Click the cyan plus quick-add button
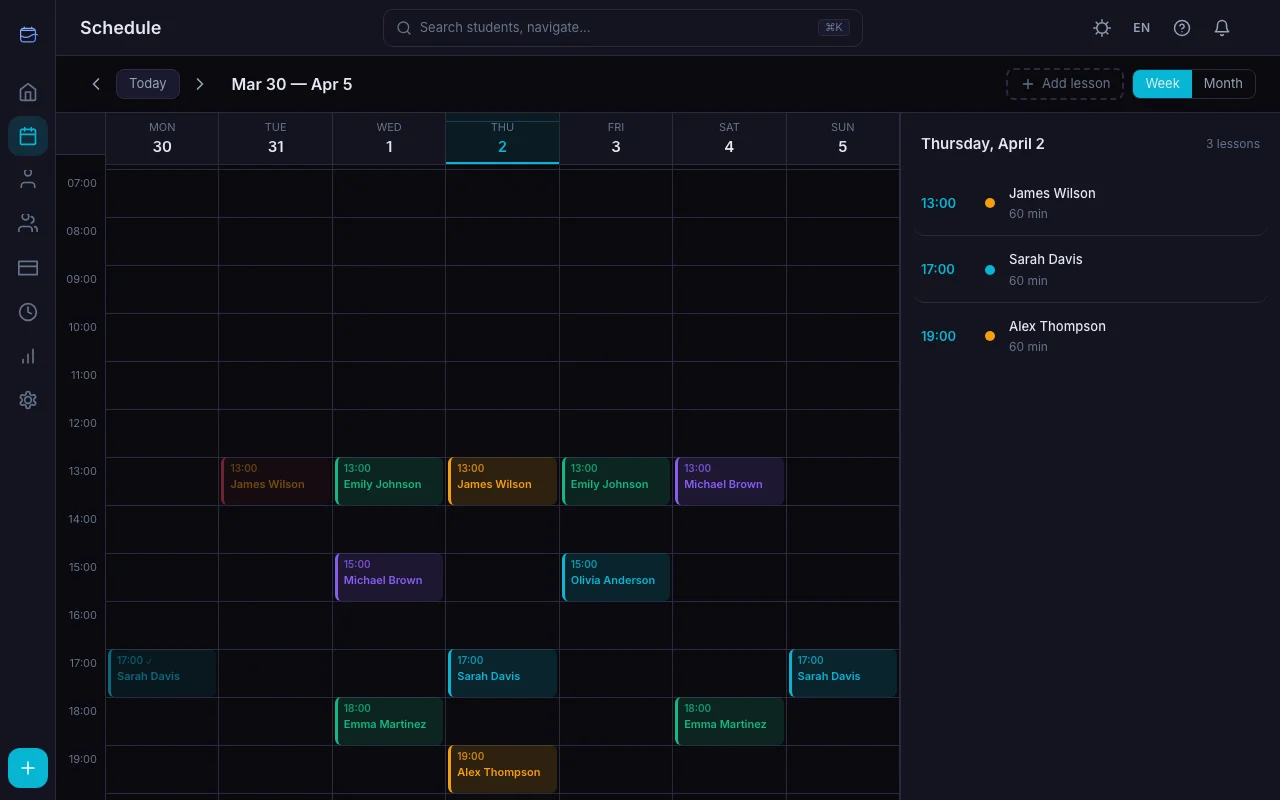 click(28, 768)
